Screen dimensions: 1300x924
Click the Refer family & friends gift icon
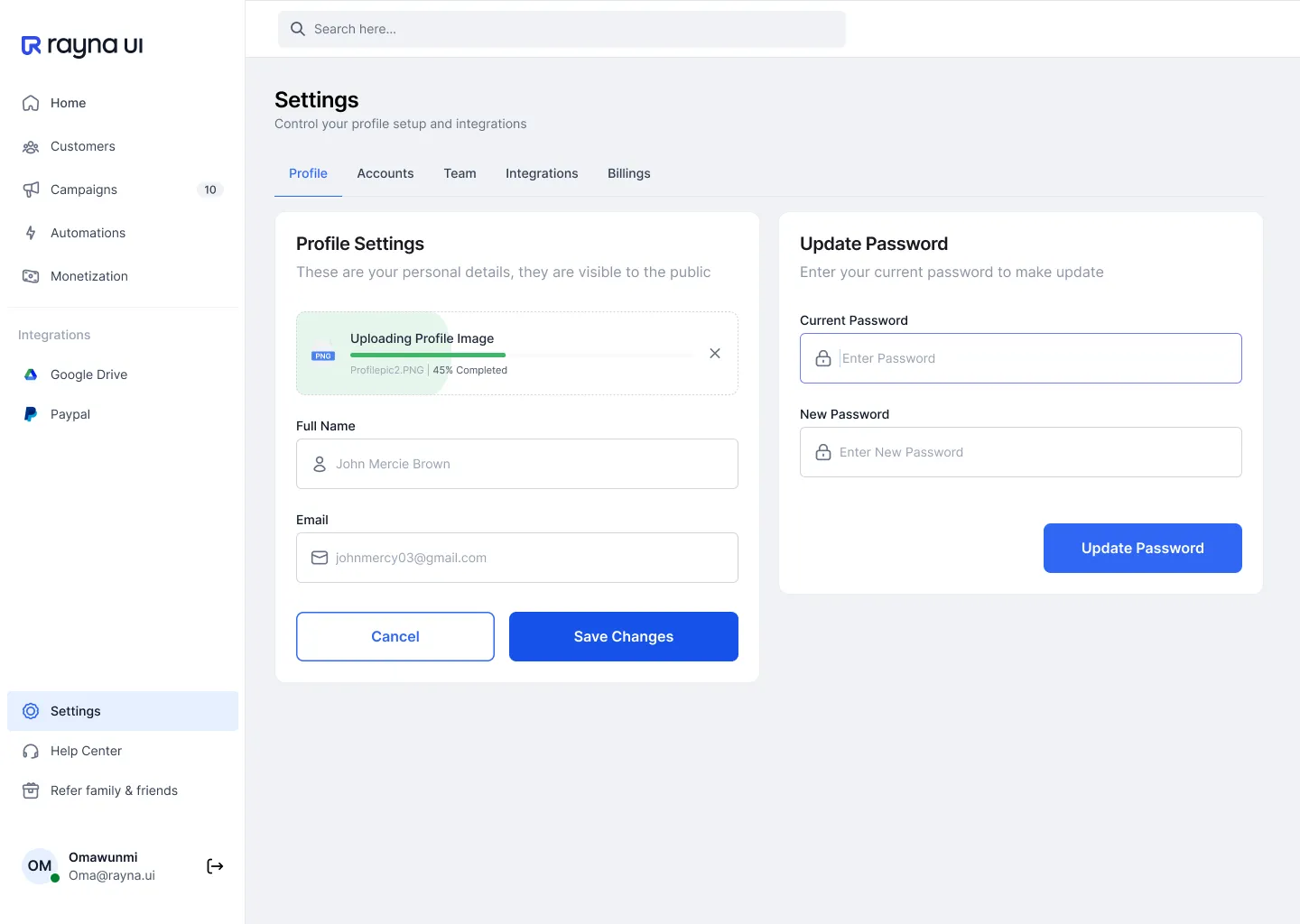pyautogui.click(x=31, y=790)
